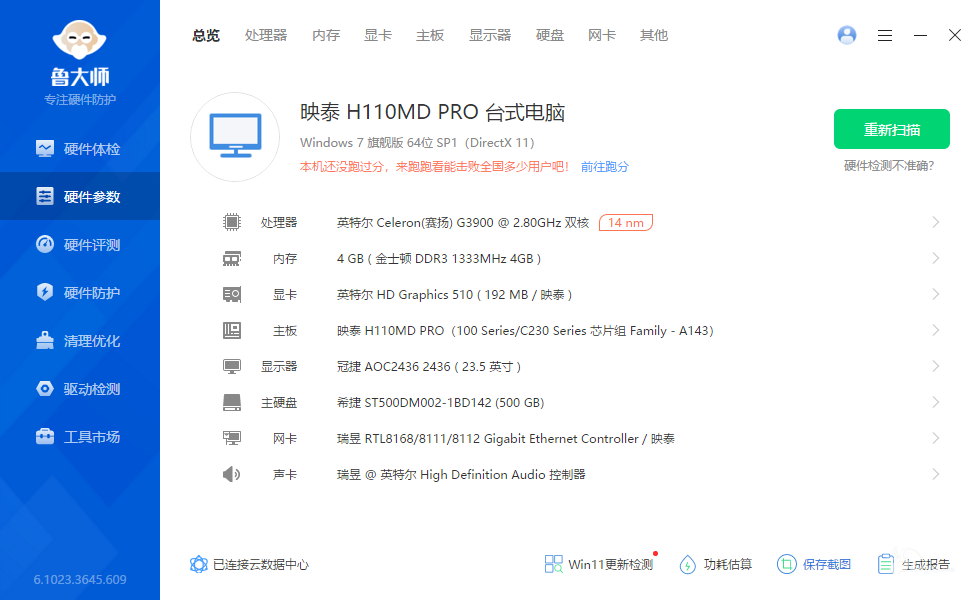Expand the 网卡 row chevron
This screenshot has width=980, height=600.
[x=936, y=438]
